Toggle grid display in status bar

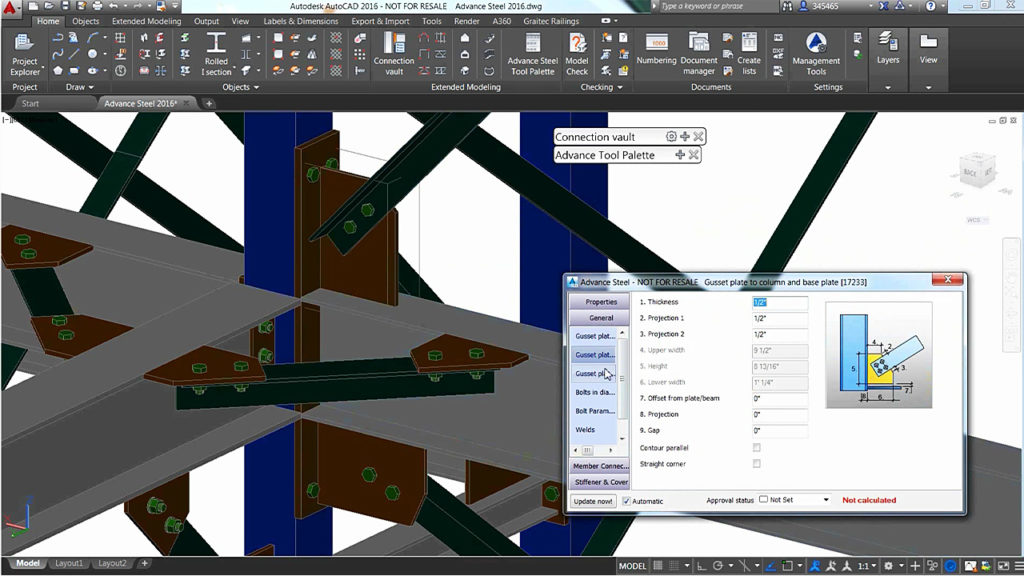click(658, 566)
